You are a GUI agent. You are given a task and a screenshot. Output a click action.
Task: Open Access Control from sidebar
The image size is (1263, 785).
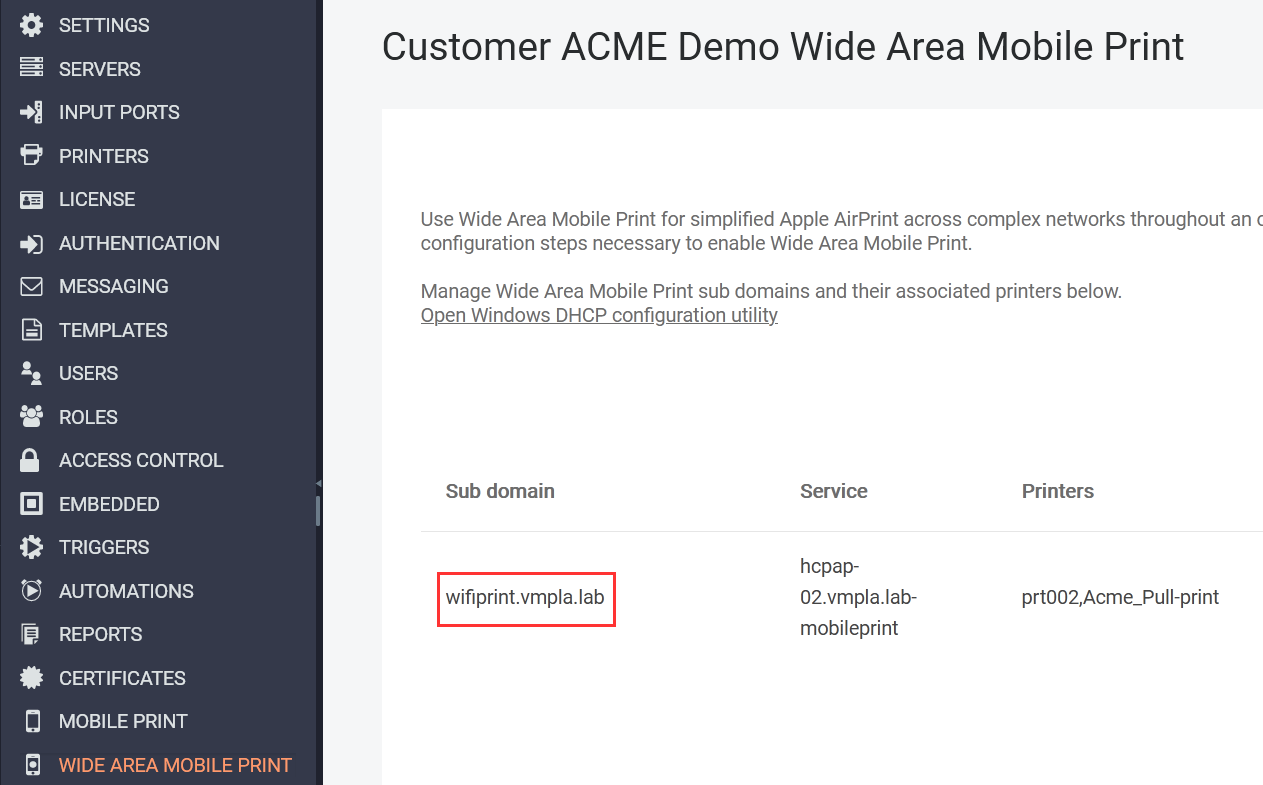(x=141, y=460)
